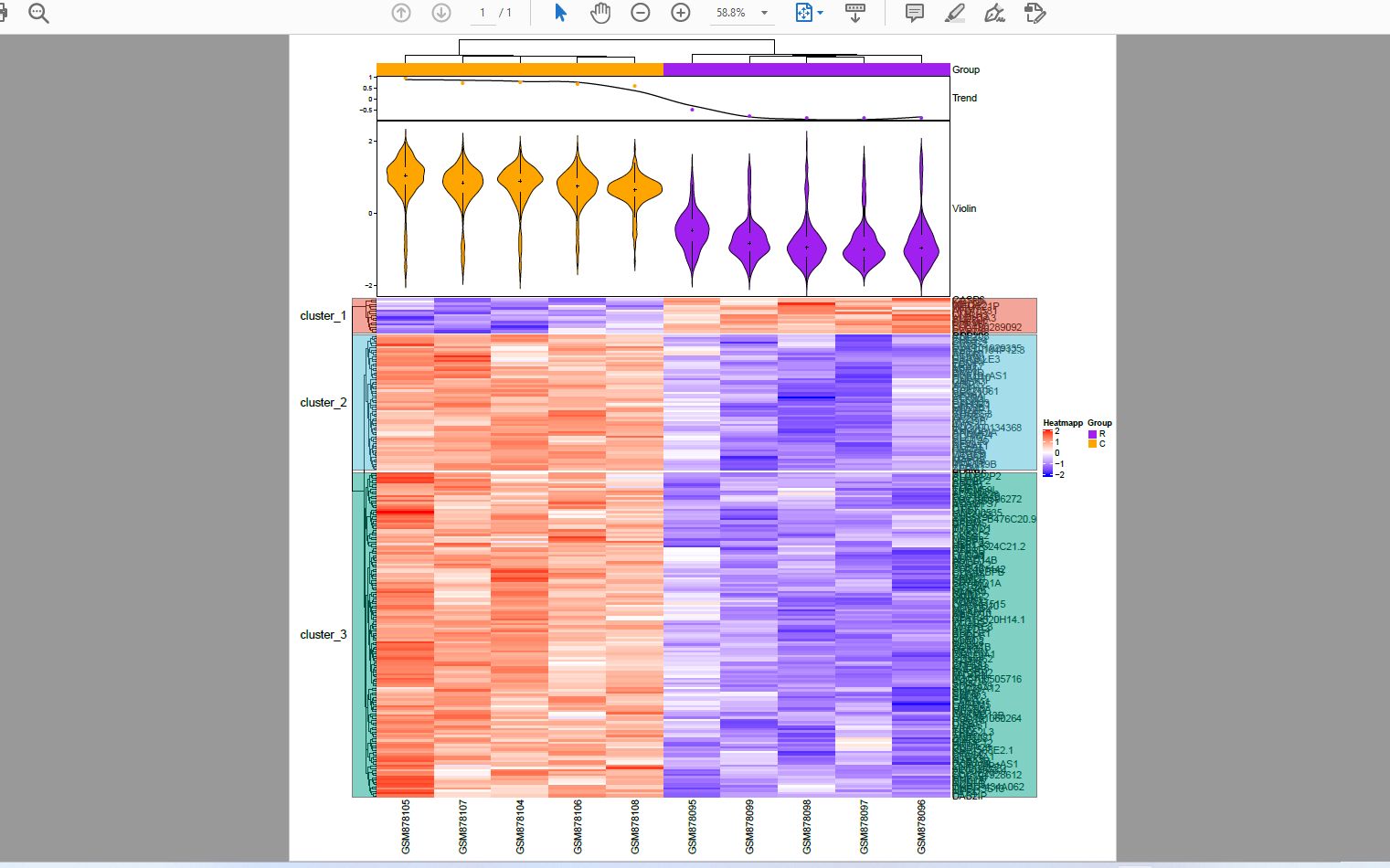1390x868 pixels.
Task: Click the total page count '/ 1'
Action: tap(505, 13)
